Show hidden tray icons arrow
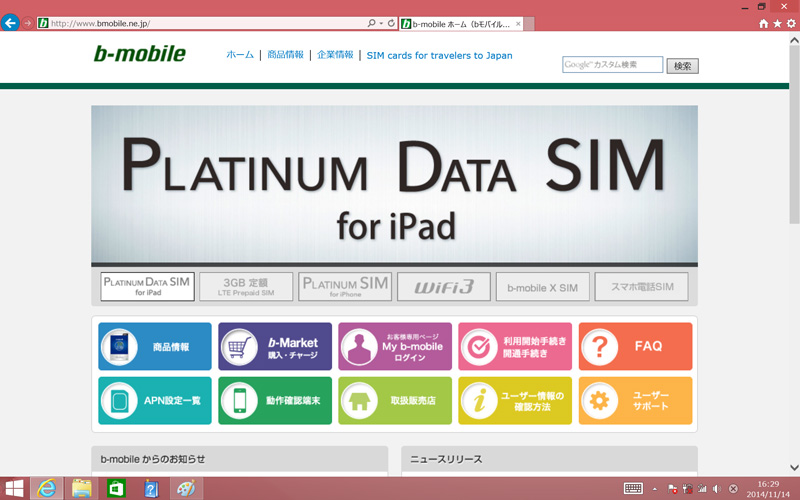800x500 pixels. coord(655,489)
